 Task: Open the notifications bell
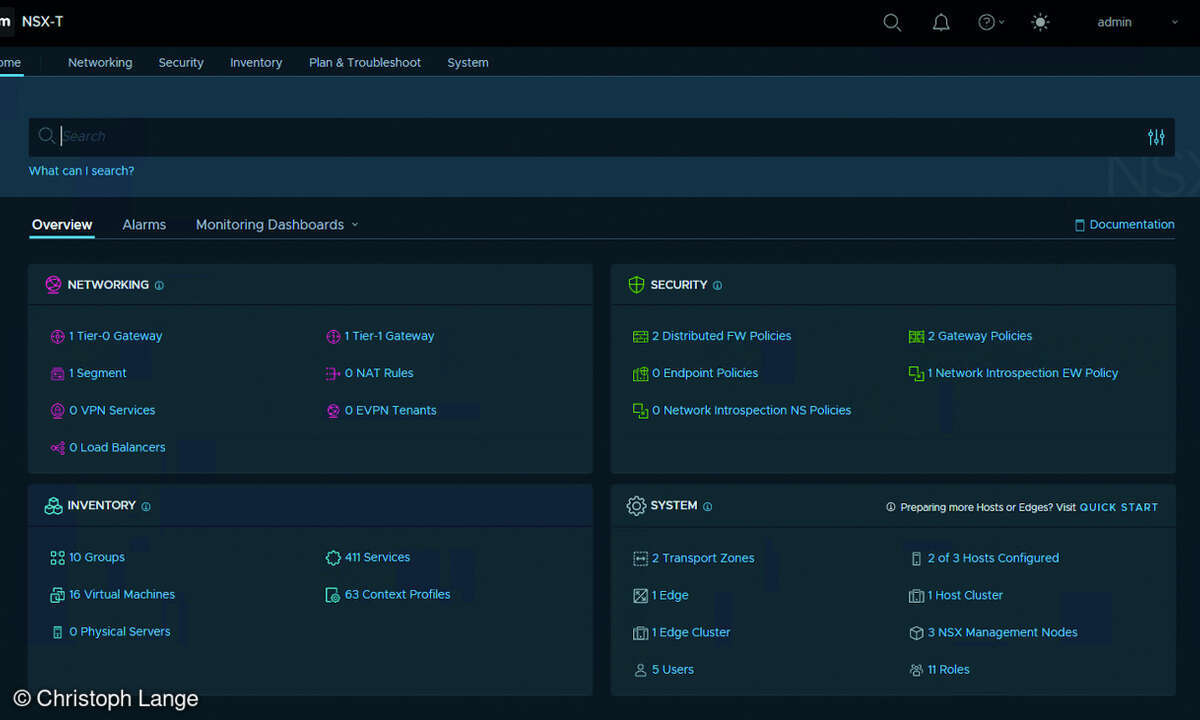point(941,22)
